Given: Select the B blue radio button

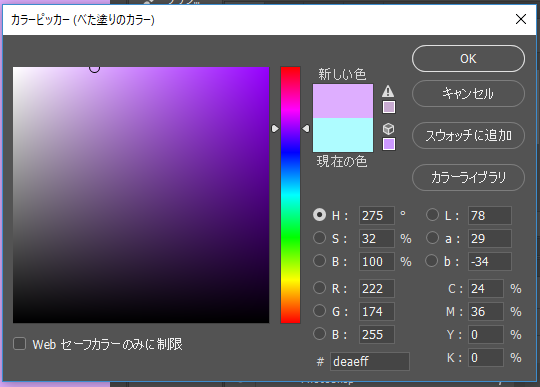Looking at the screenshot, I should point(320,334).
